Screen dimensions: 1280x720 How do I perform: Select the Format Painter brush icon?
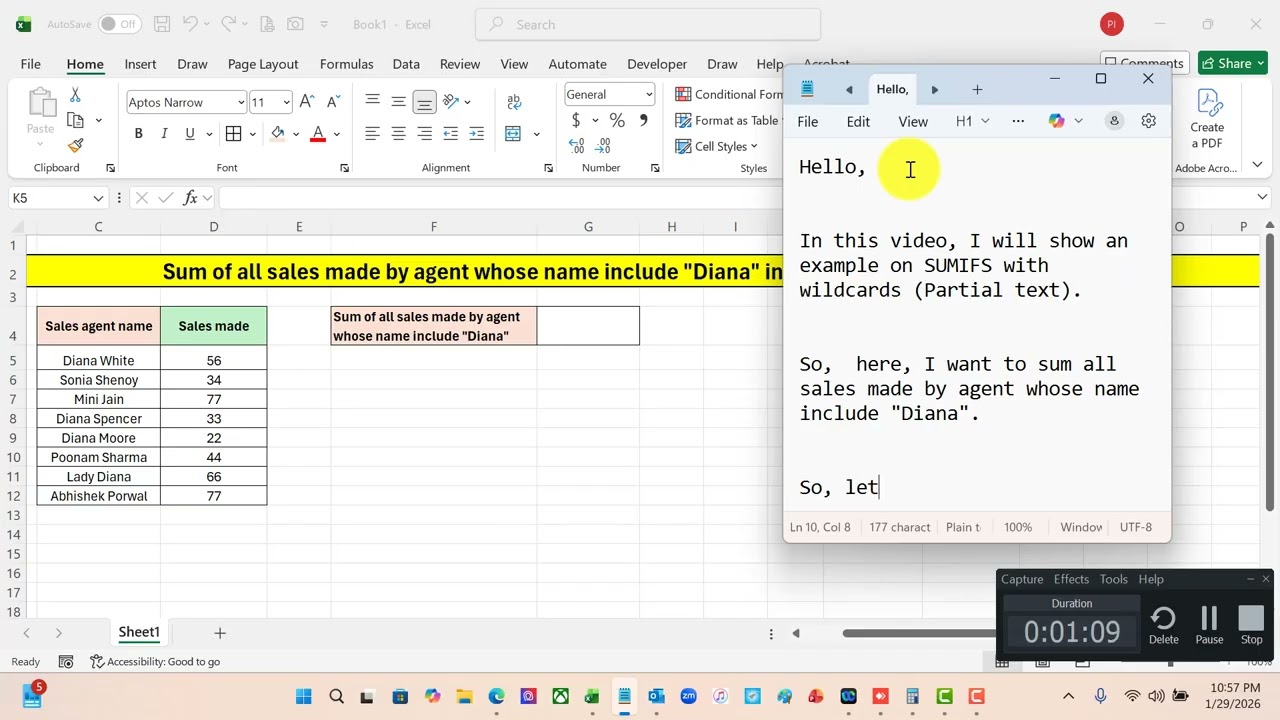point(75,145)
